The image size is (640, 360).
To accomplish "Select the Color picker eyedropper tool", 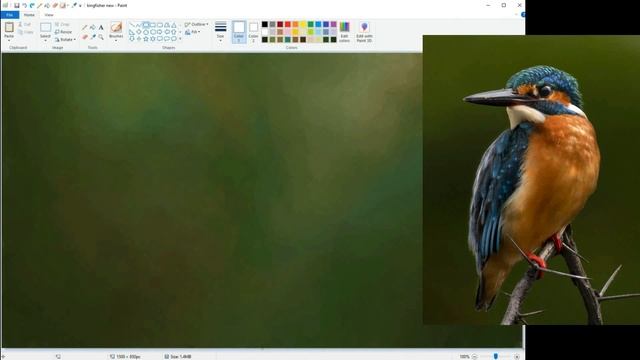I will (93, 37).
